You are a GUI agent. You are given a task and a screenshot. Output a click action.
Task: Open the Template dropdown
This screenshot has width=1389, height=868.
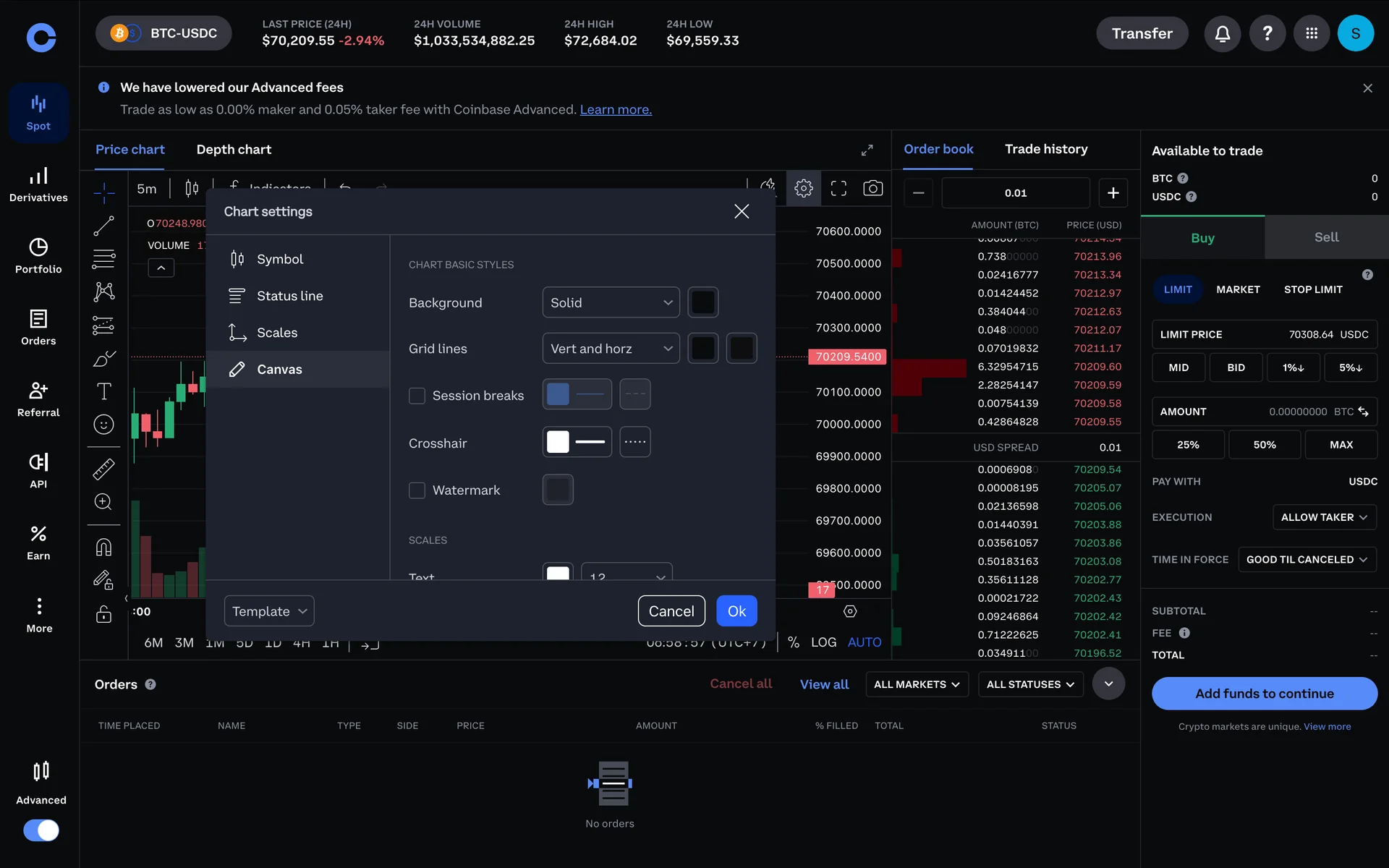[268, 611]
